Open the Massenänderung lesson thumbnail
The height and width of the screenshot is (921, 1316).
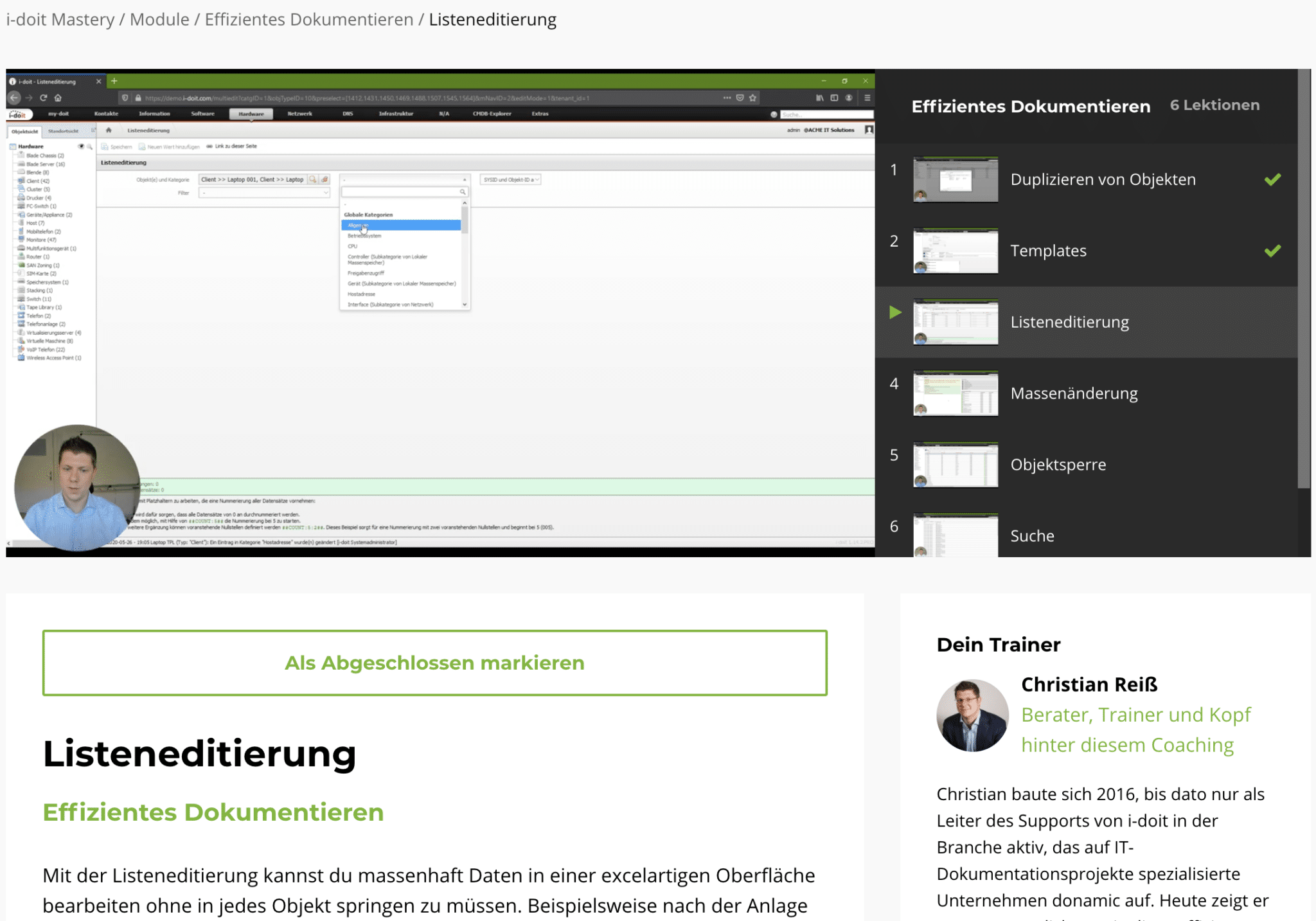click(956, 393)
